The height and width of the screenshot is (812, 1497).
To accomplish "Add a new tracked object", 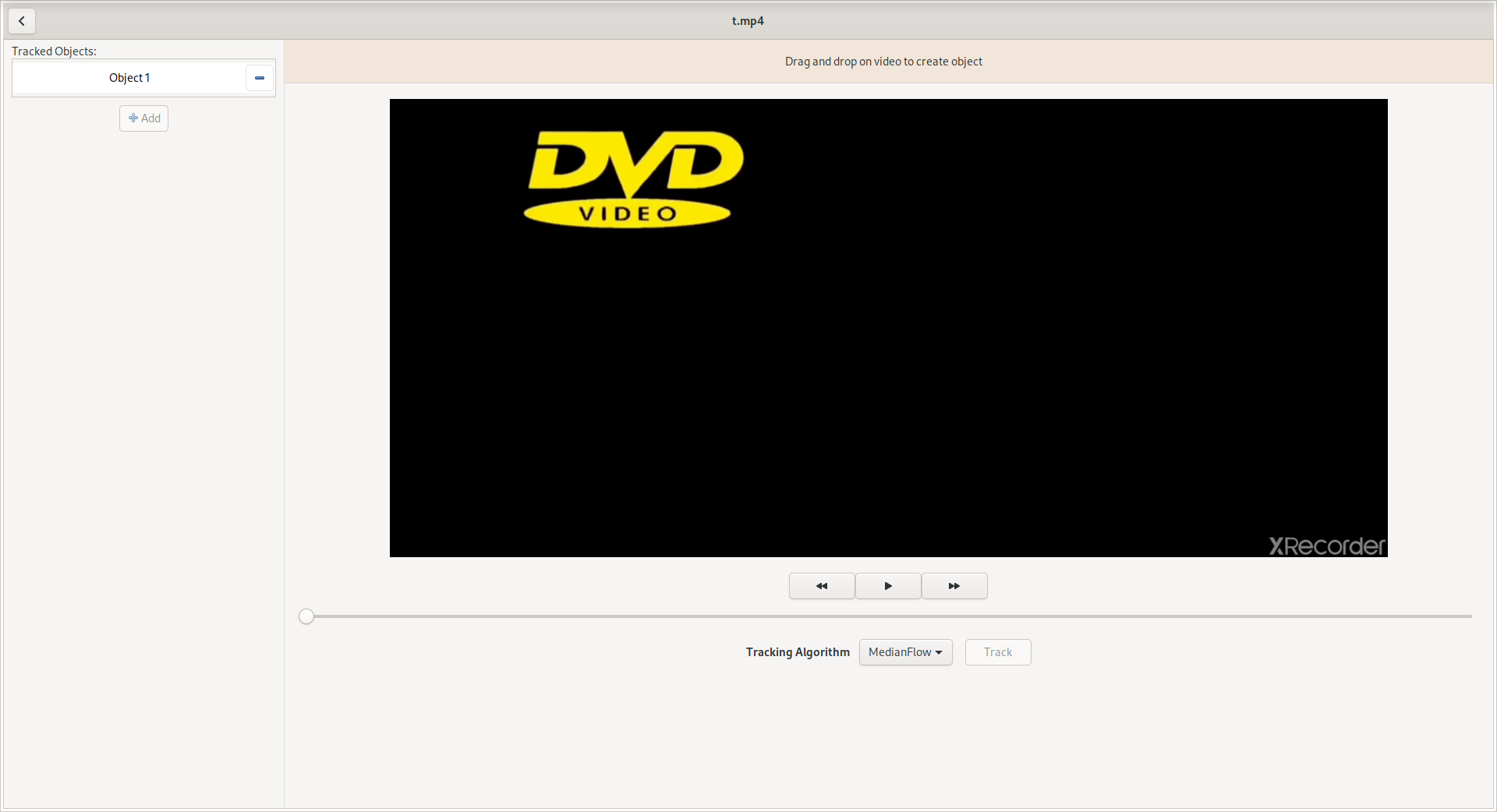I will [144, 118].
